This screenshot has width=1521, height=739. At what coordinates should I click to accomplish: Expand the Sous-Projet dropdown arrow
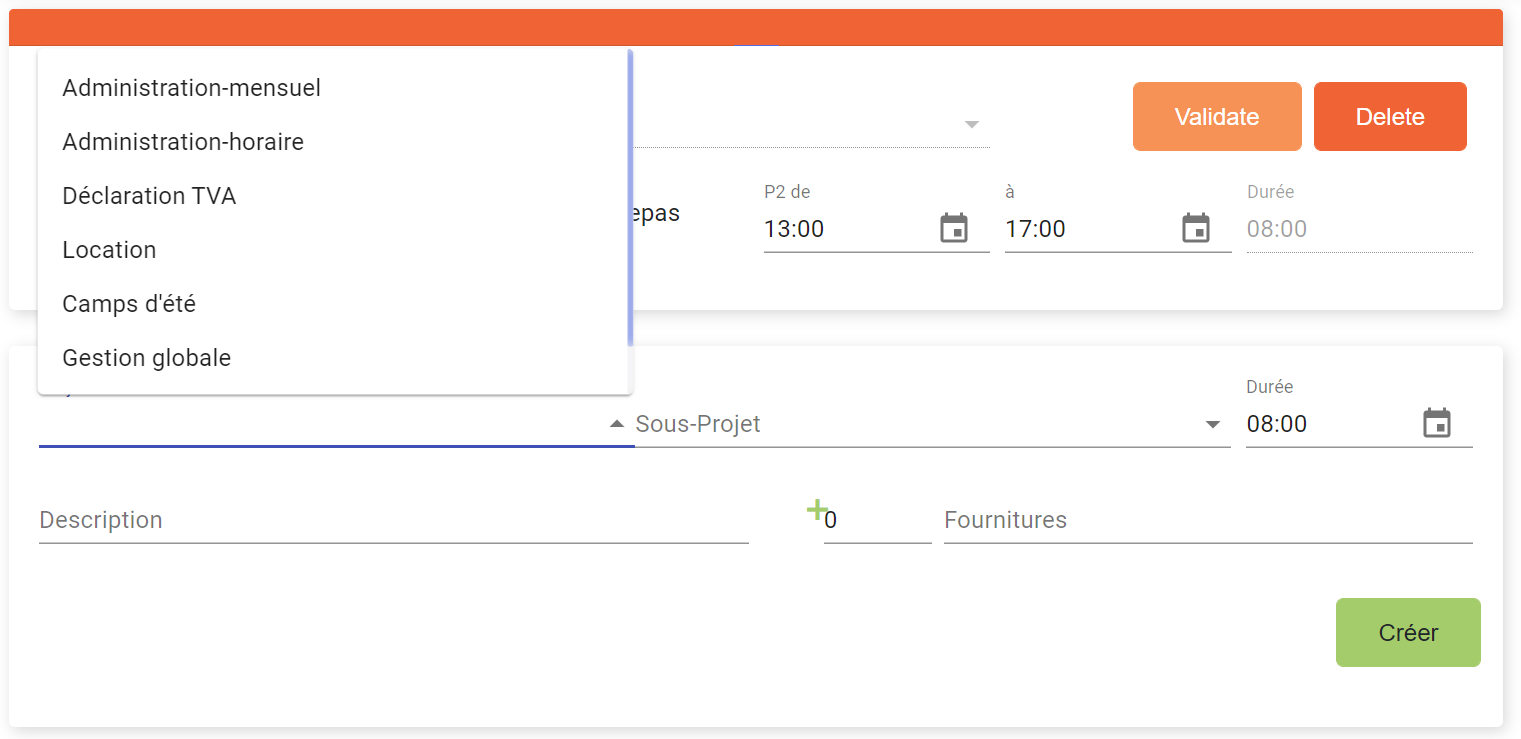tap(1213, 424)
